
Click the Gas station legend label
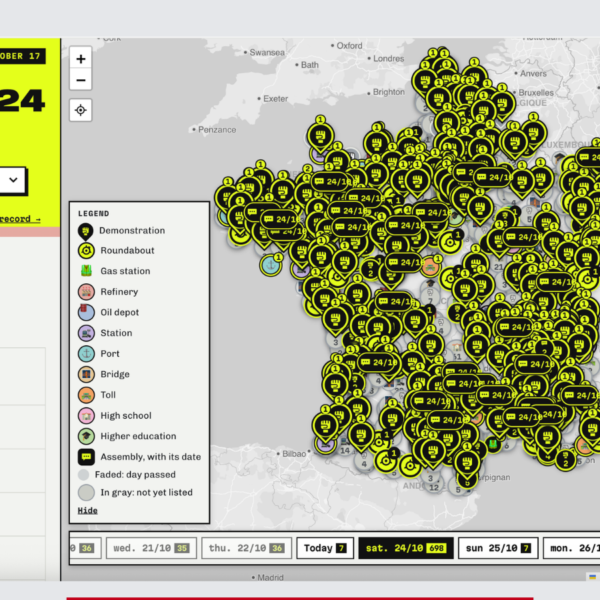pyautogui.click(x=125, y=271)
